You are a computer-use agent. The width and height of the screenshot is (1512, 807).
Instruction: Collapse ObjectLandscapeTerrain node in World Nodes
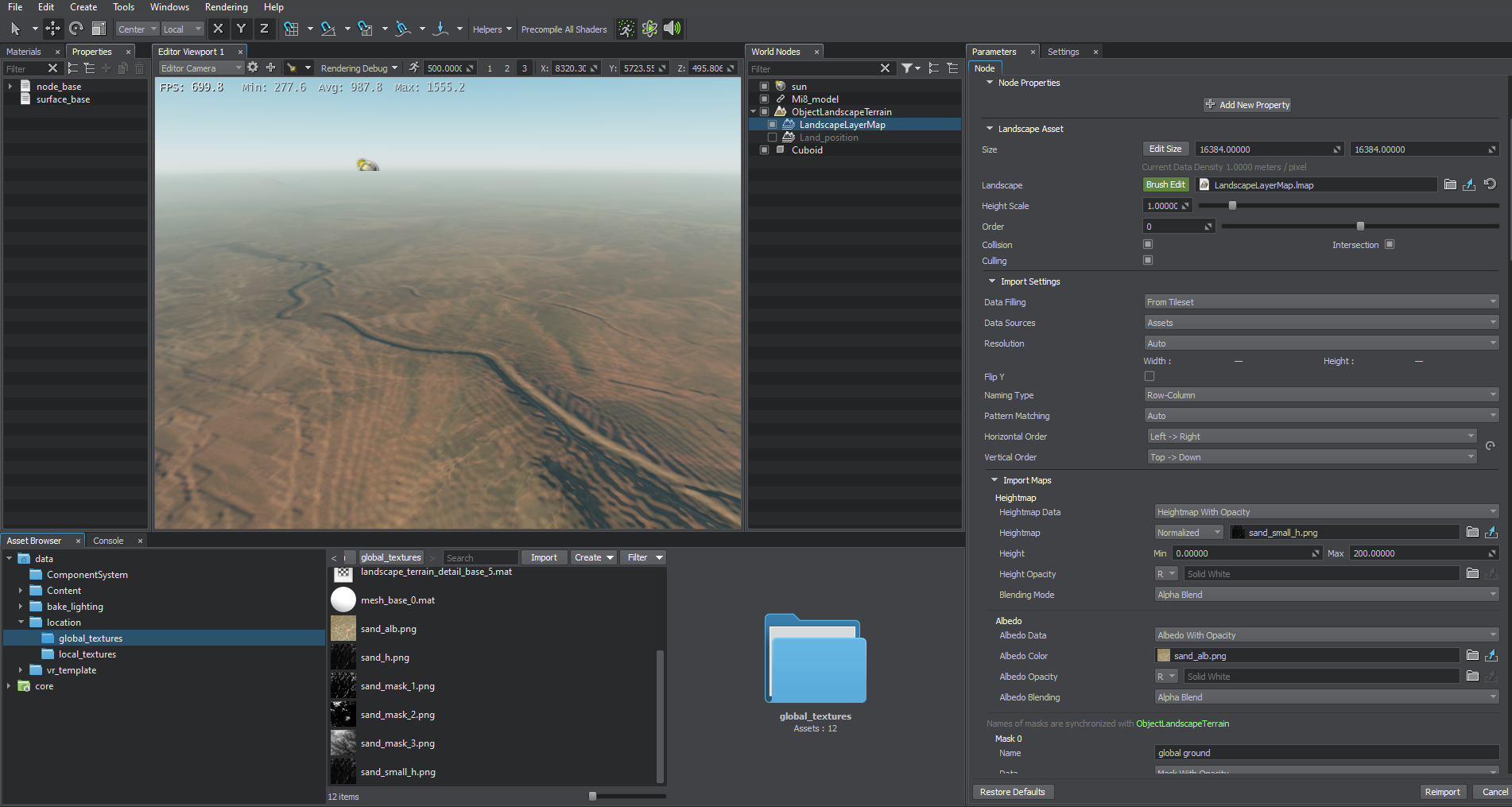(754, 112)
